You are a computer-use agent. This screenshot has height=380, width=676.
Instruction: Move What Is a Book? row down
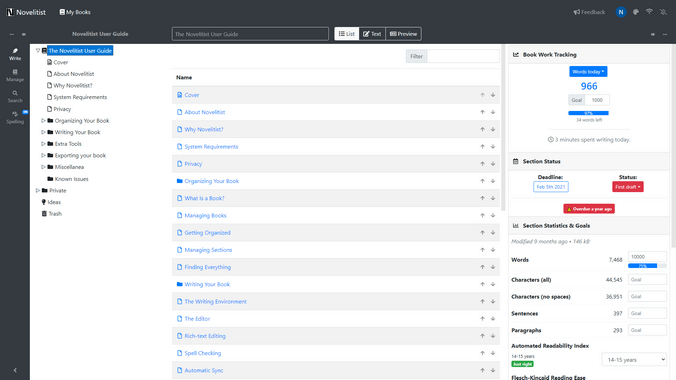pos(493,198)
